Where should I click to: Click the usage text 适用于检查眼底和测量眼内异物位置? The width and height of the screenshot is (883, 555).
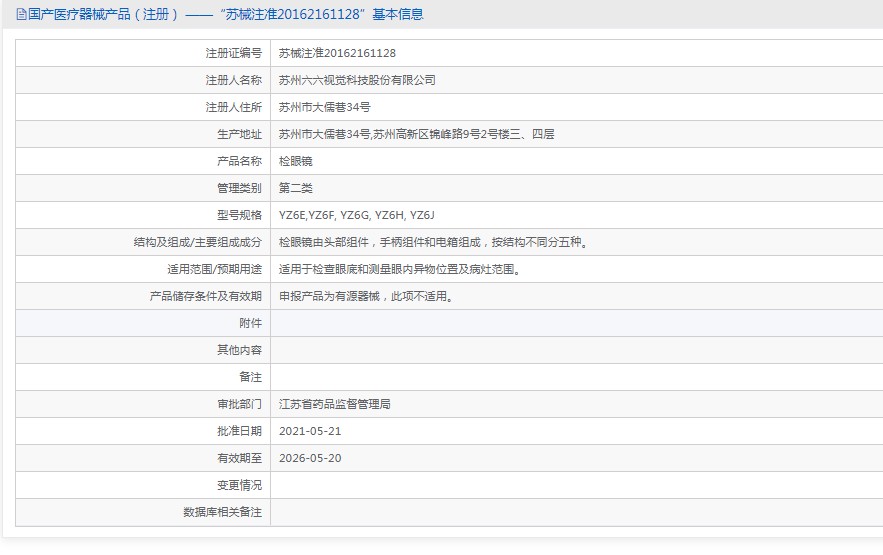pyautogui.click(x=401, y=269)
